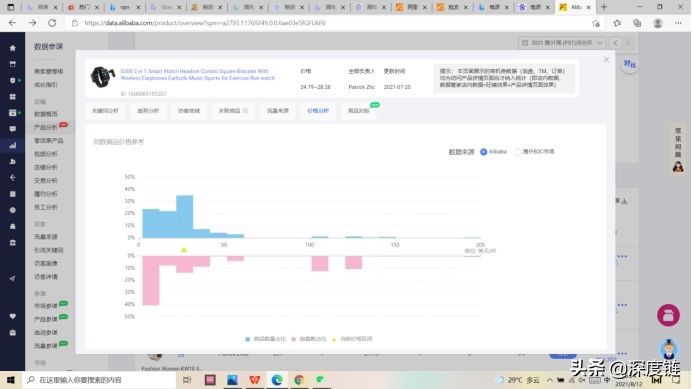Switch to the 价格分析 tab
Screen dimensions: 692x389
(x=318, y=111)
